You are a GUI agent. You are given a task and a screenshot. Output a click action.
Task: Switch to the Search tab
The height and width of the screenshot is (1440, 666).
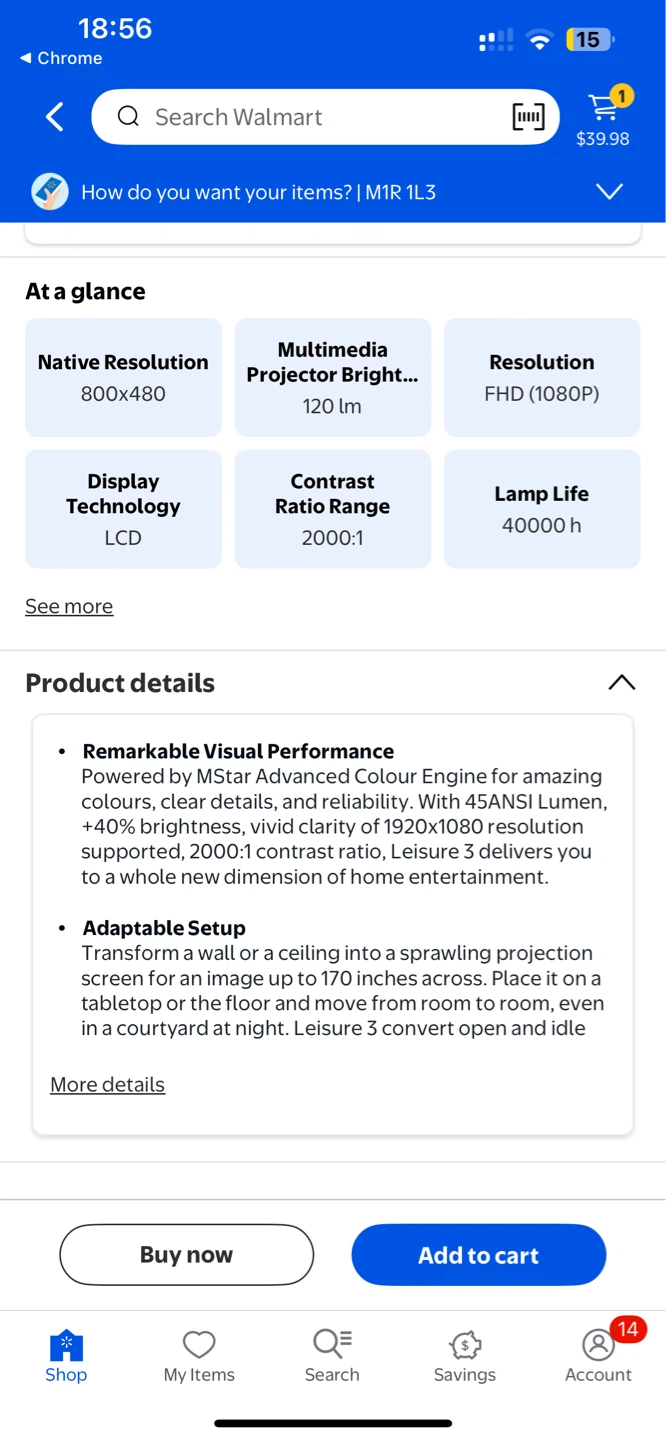point(332,1356)
